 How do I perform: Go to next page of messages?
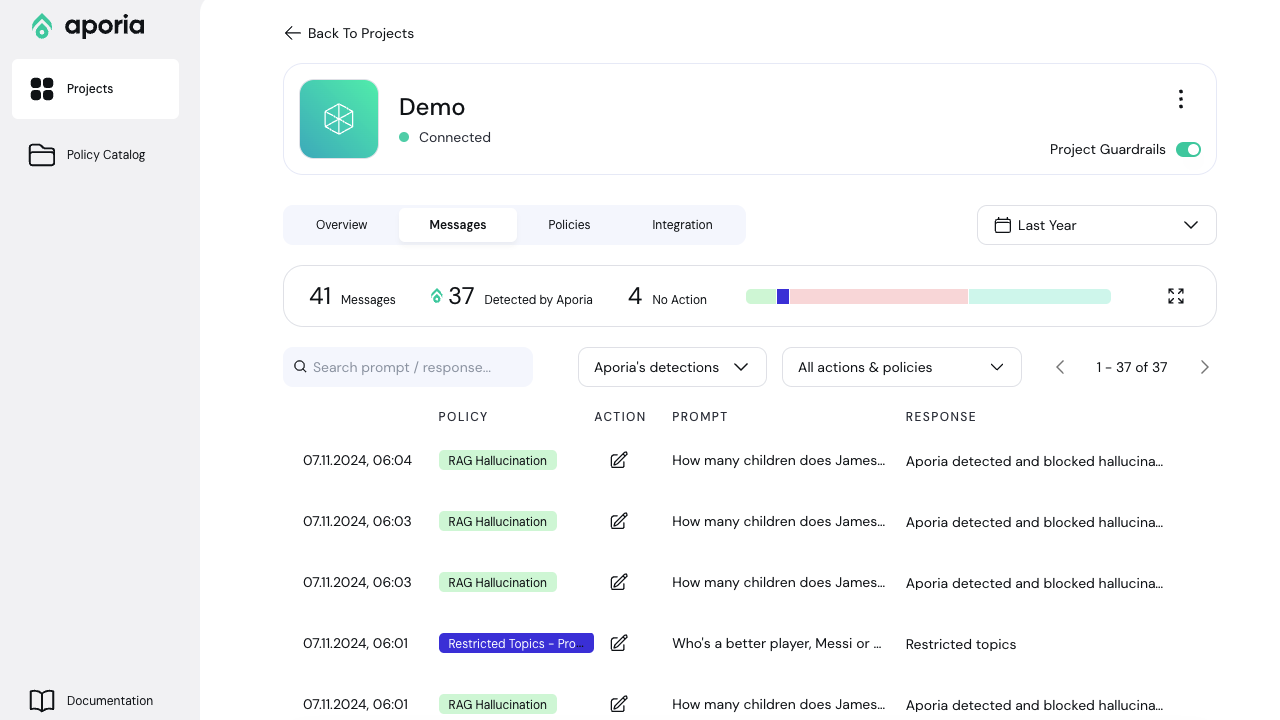(x=1204, y=367)
